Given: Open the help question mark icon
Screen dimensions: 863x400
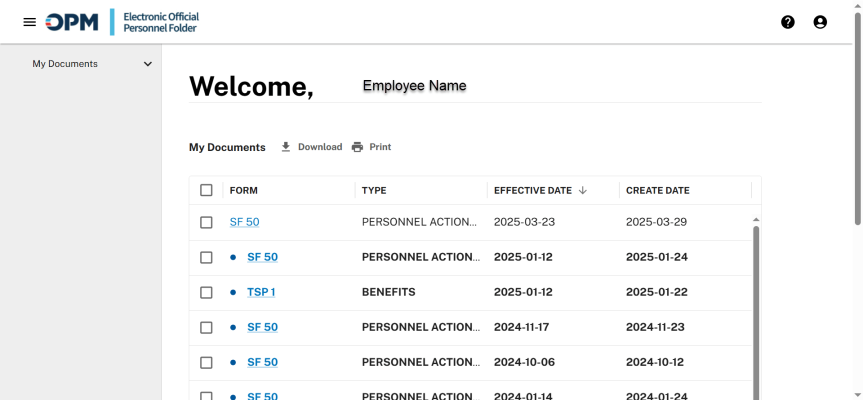Looking at the screenshot, I should click(x=788, y=22).
